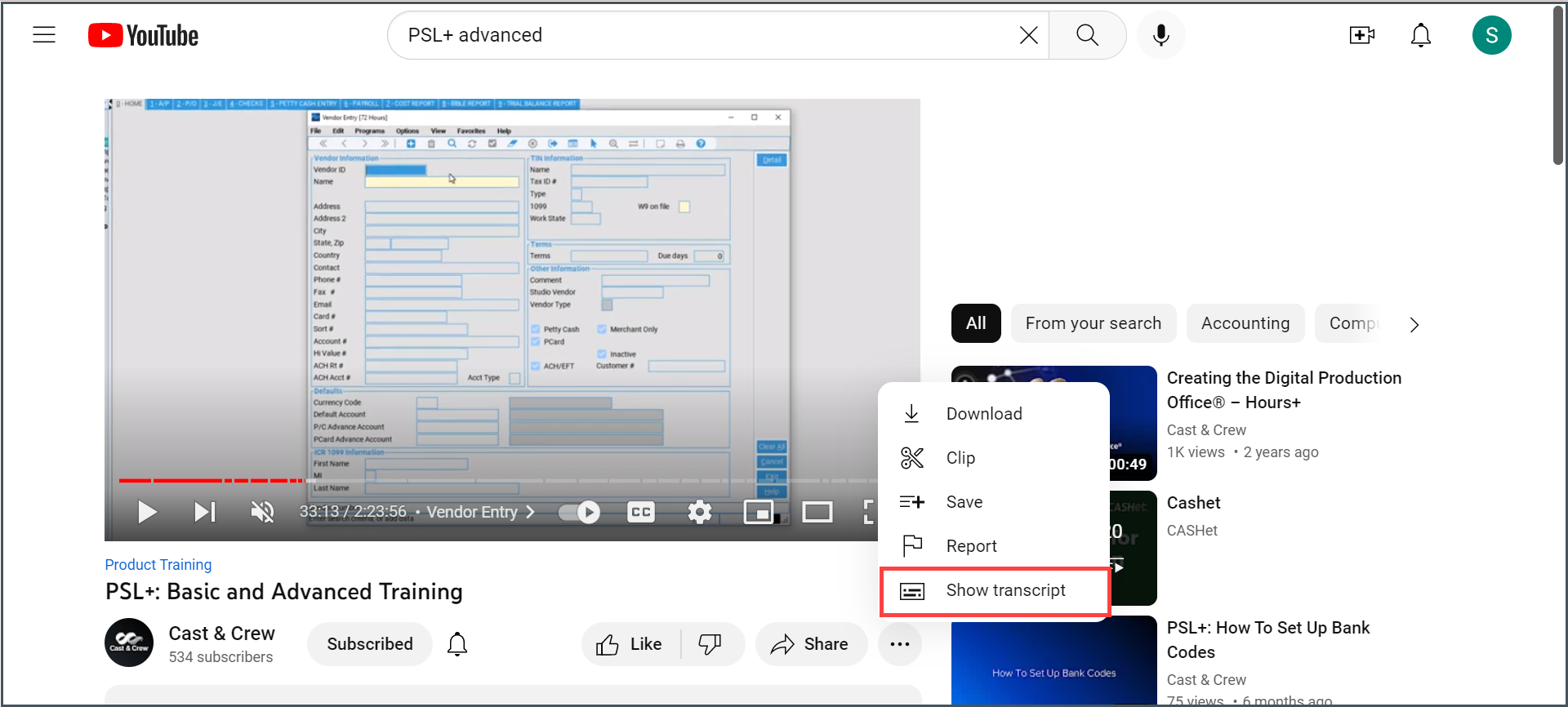Open the Create video icon
Viewport: 1568px width, 707px height.
1361,35
